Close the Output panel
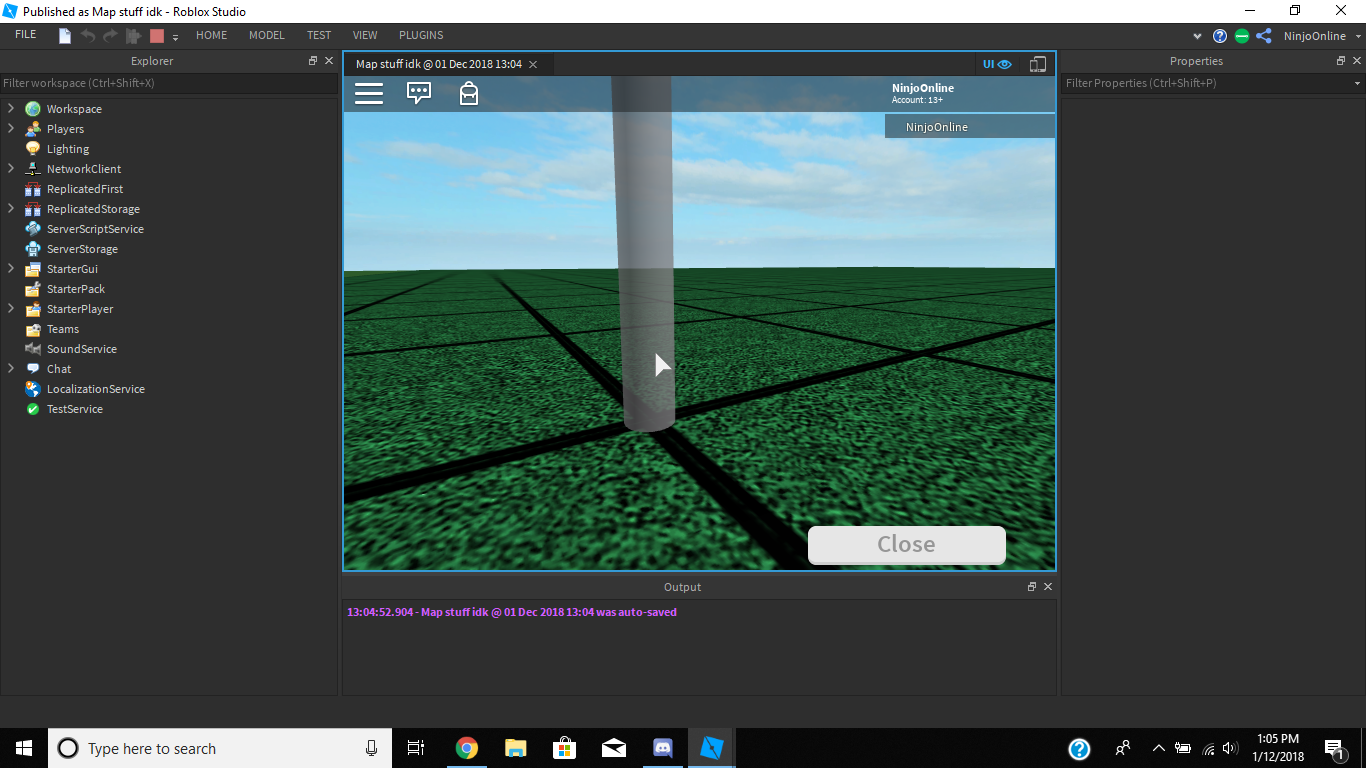1366x768 pixels. [1048, 587]
